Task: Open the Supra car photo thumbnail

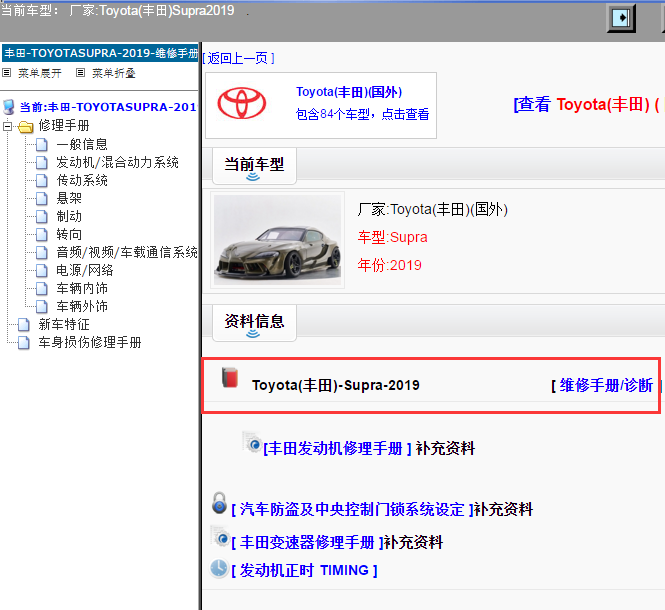Action: pyautogui.click(x=277, y=240)
